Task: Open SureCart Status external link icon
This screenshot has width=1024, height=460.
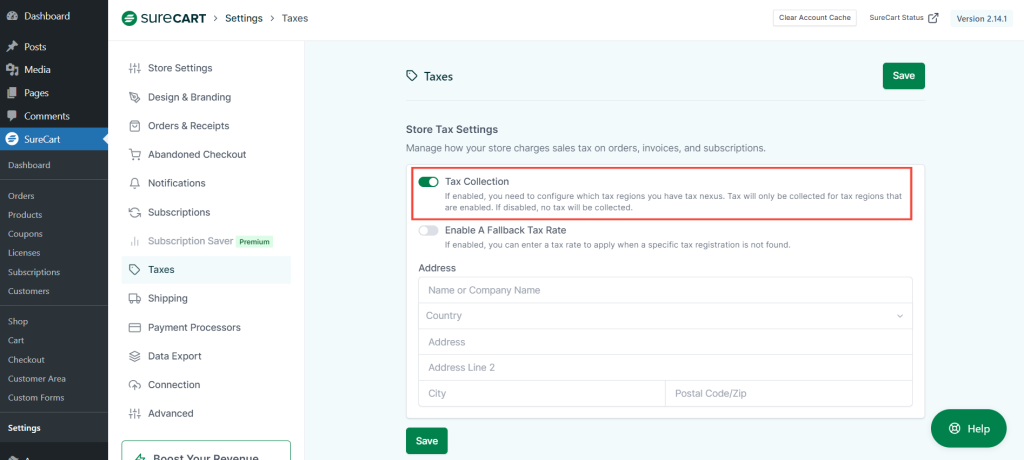Action: click(933, 18)
